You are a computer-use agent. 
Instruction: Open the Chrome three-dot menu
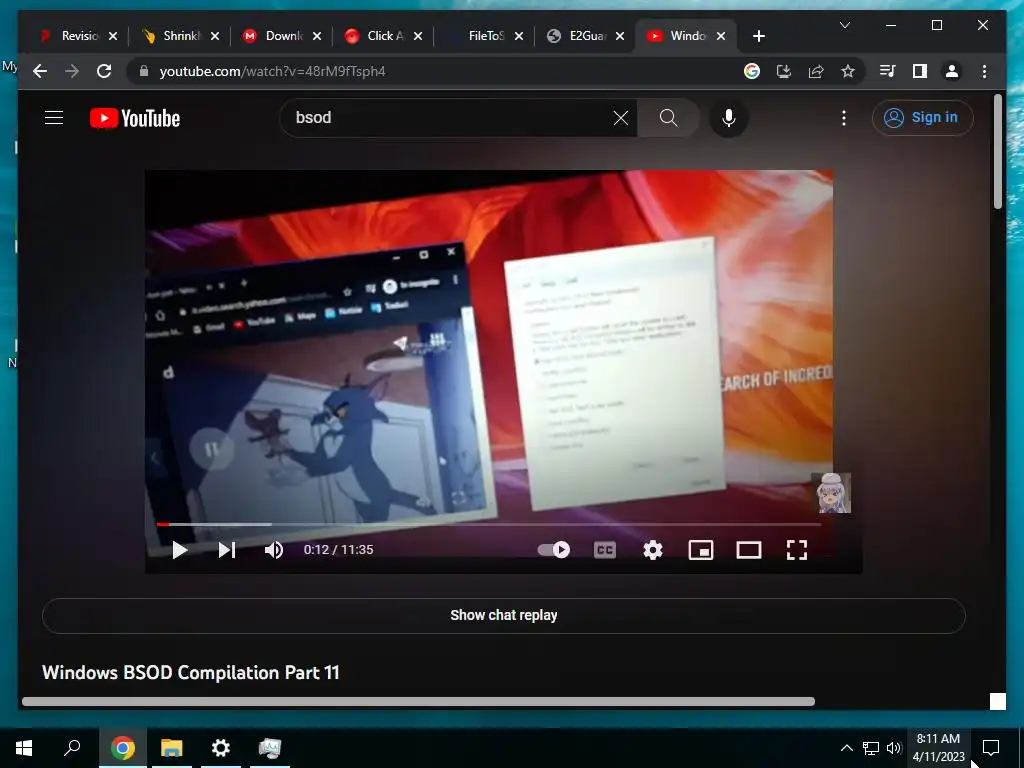(x=984, y=71)
